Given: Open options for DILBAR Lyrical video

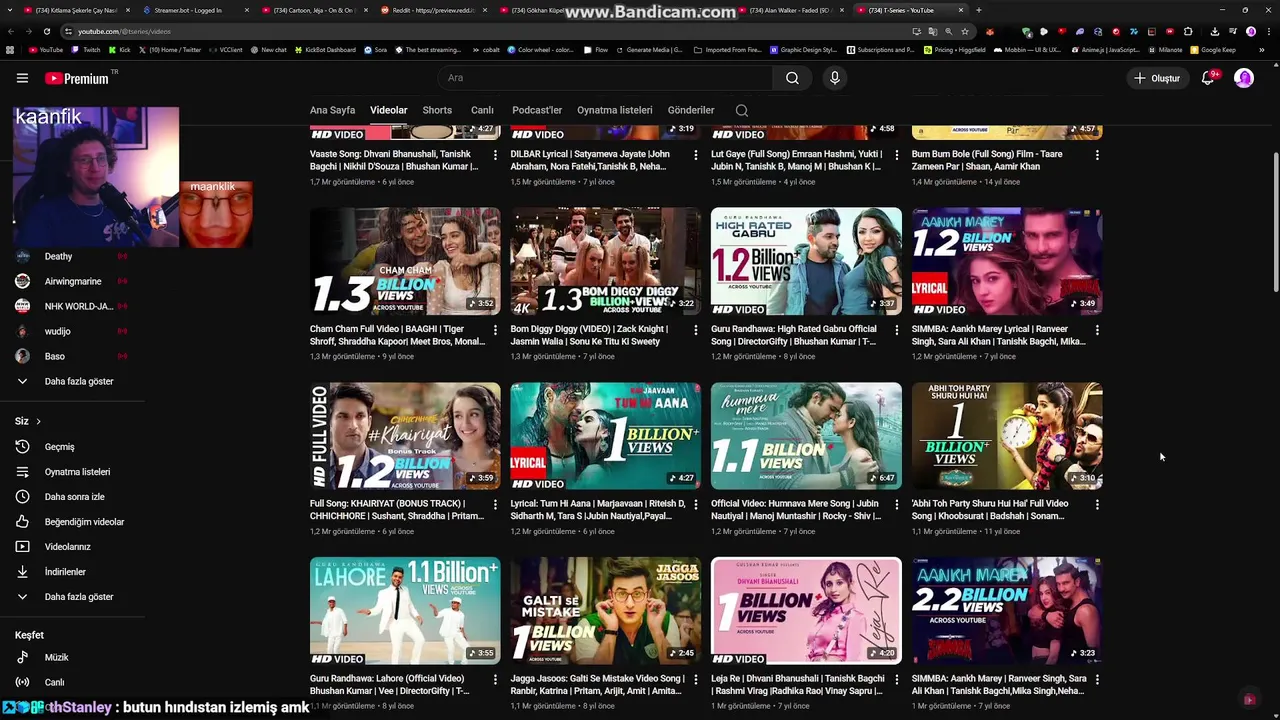Looking at the screenshot, I should 696,155.
